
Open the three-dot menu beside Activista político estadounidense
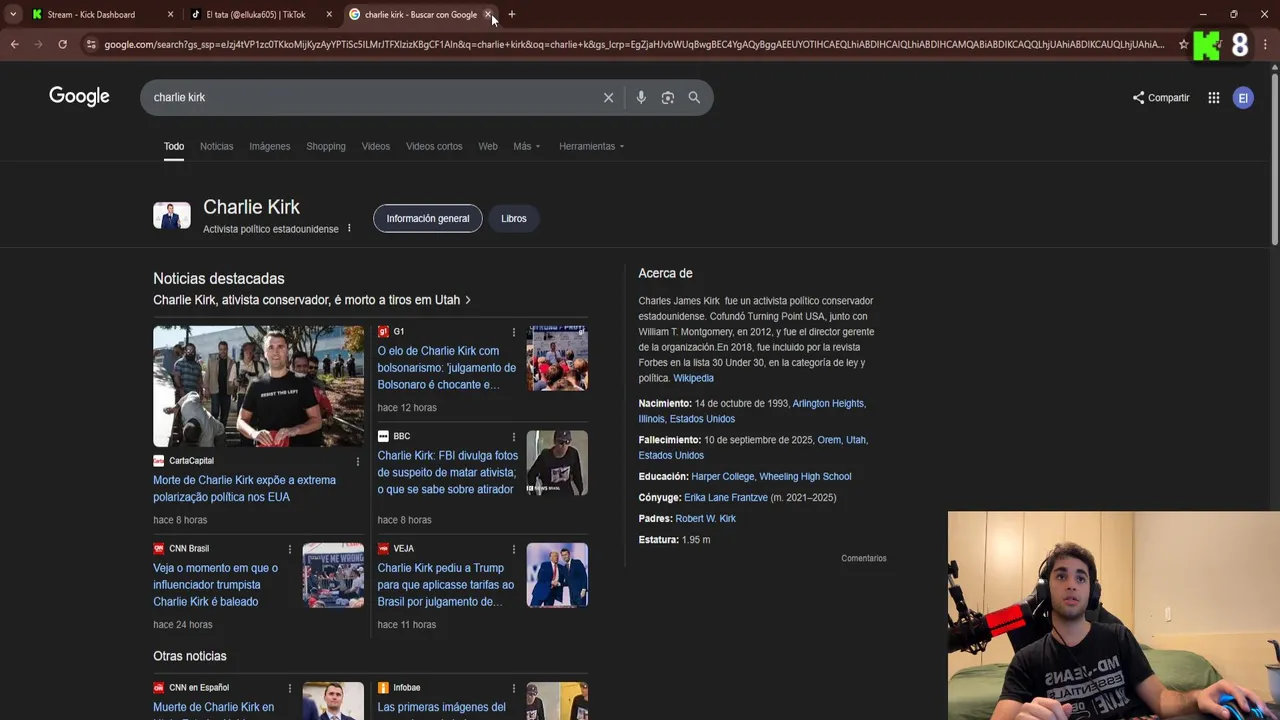coord(349,229)
